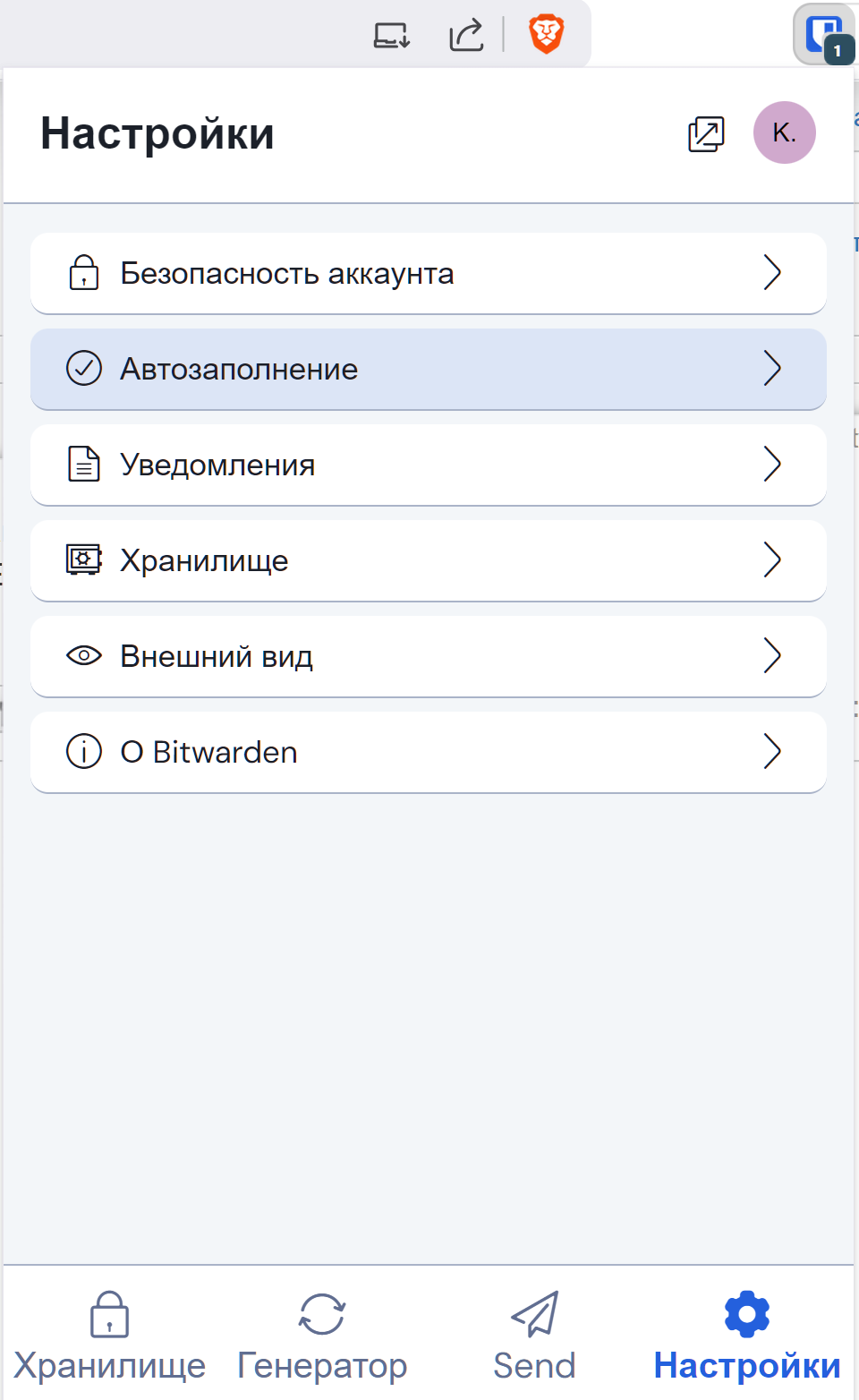The image size is (859, 1400).
Task: Click the eye icon beside Внешний вид
Action: [x=84, y=656]
